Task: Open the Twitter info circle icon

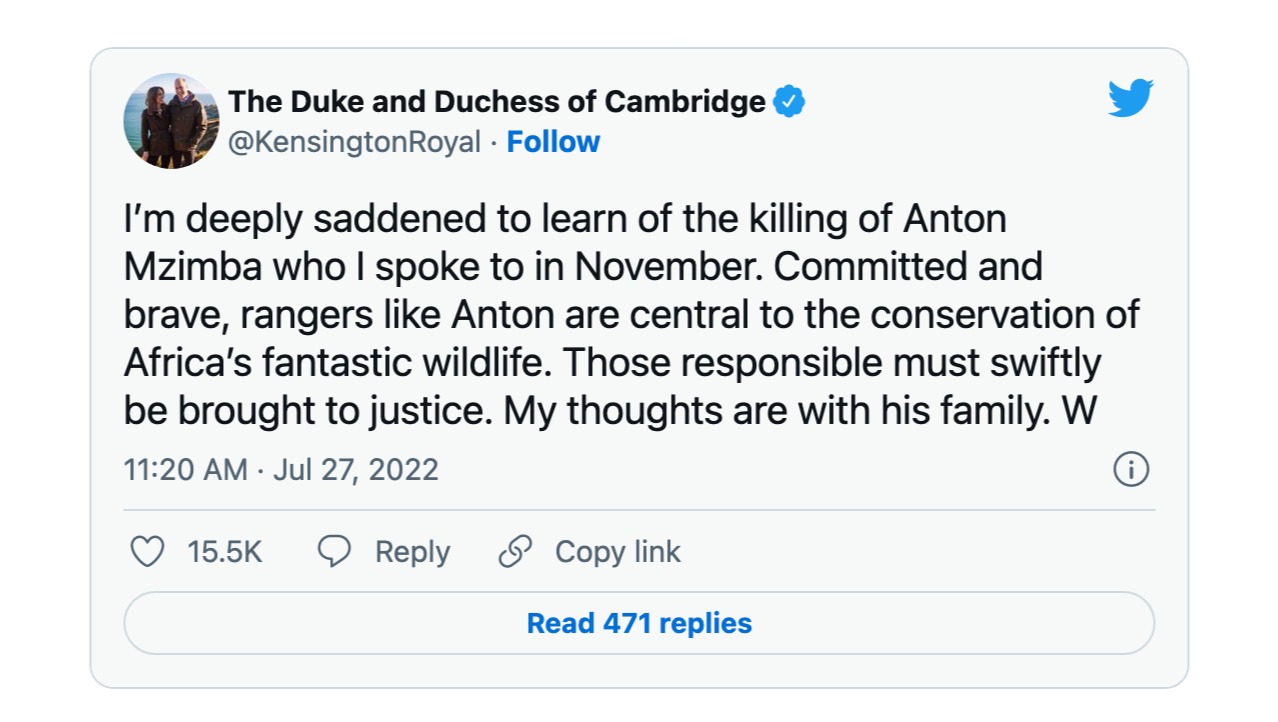Action: point(1131,469)
